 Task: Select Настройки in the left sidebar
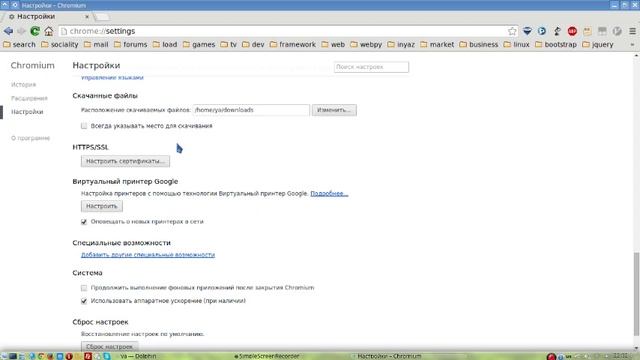pos(27,112)
